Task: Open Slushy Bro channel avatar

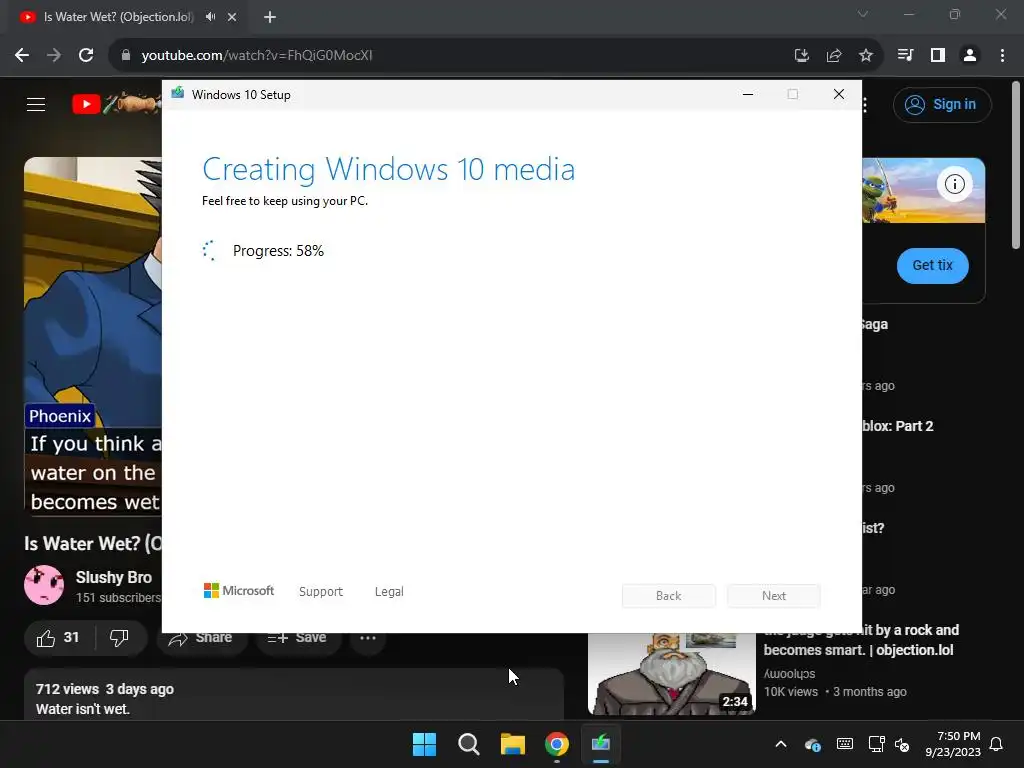Action: click(44, 585)
